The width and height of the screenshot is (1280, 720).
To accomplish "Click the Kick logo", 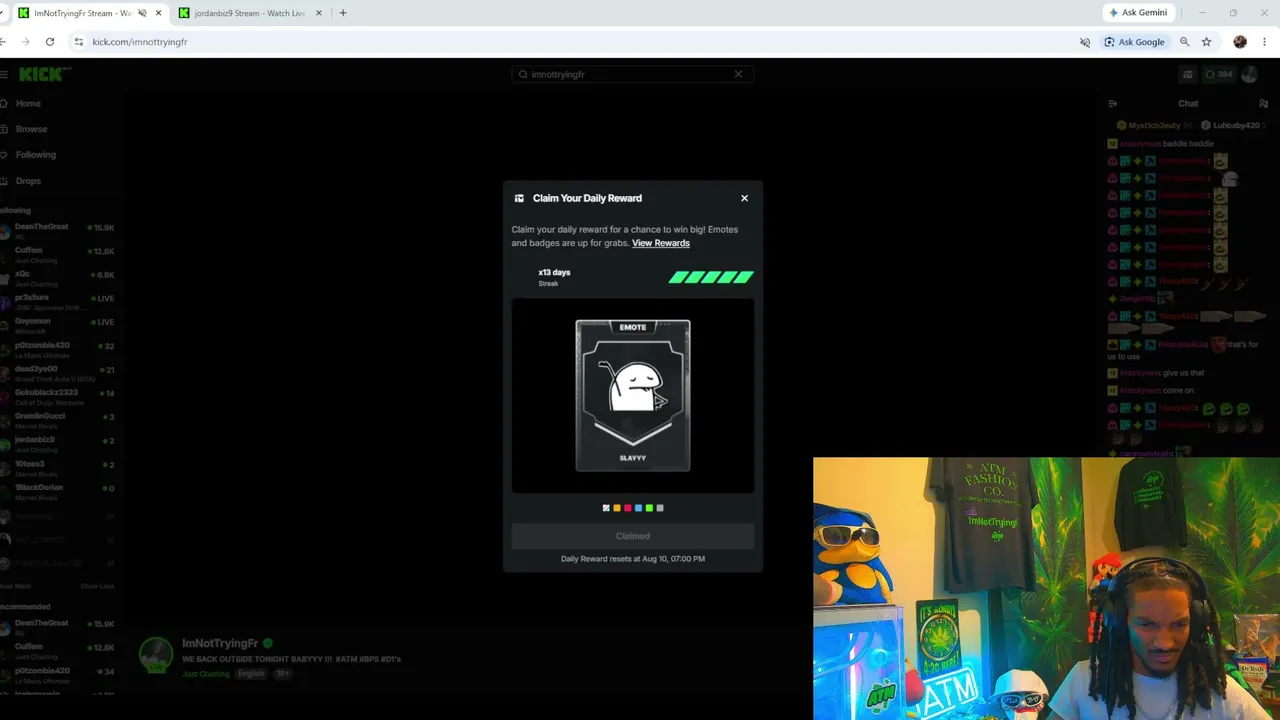I will tap(44, 74).
